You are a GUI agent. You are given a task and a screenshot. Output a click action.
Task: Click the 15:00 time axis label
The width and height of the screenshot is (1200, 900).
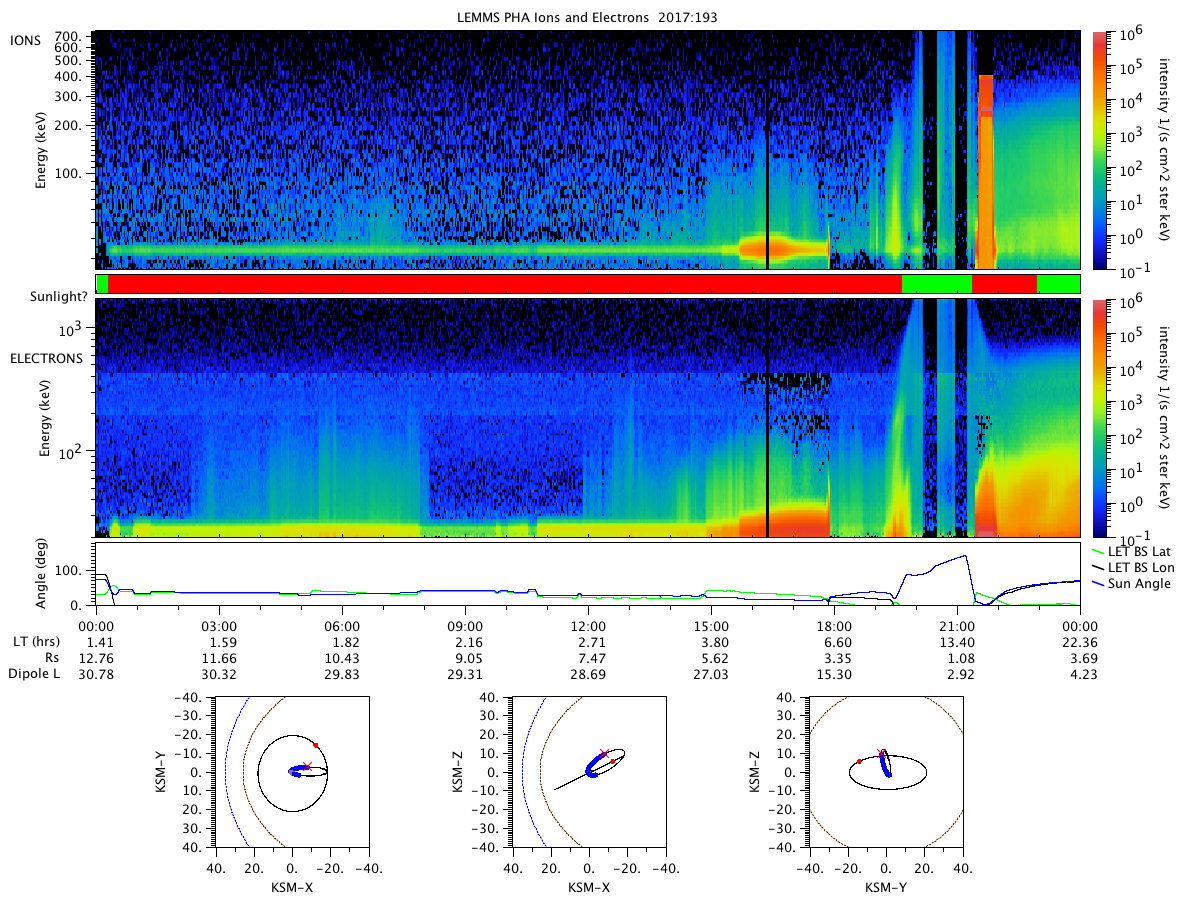pos(711,625)
